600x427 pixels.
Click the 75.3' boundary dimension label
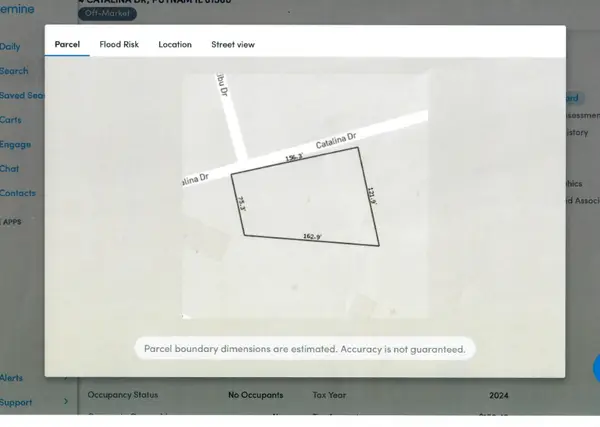point(241,204)
